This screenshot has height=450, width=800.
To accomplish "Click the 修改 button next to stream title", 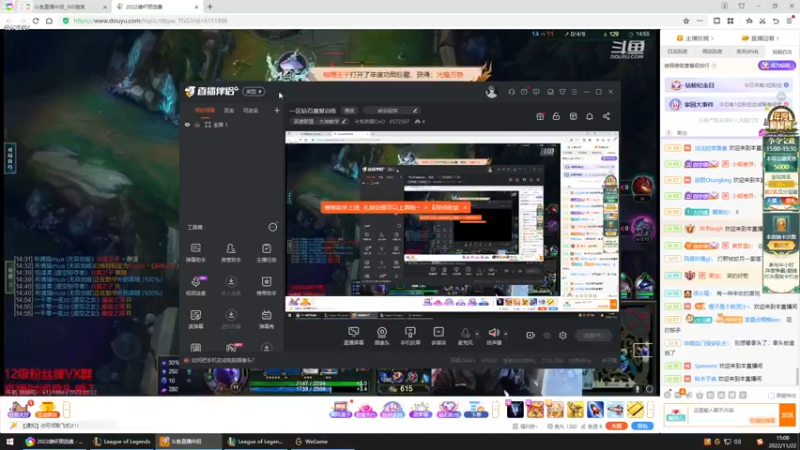I will 349,110.
